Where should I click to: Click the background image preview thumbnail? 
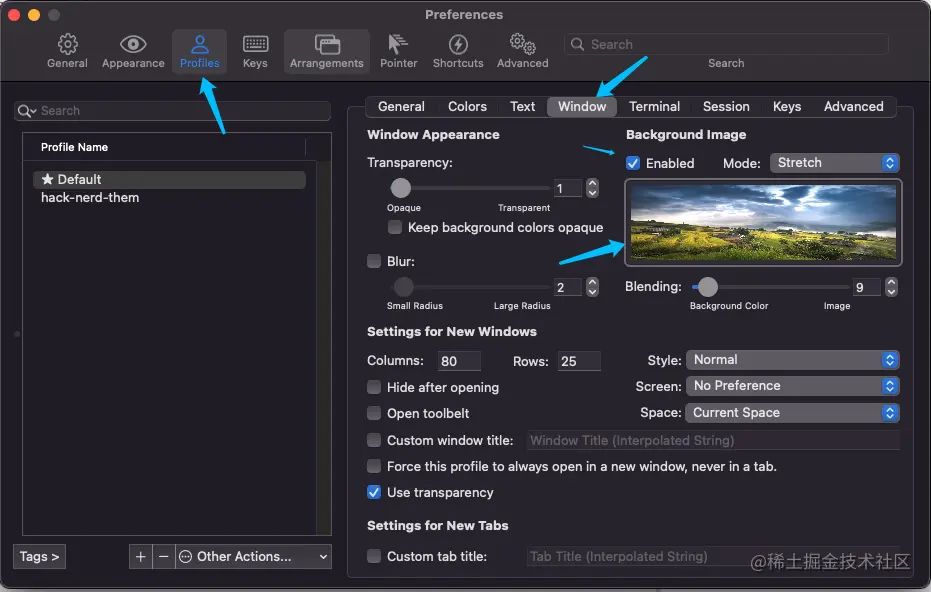763,222
